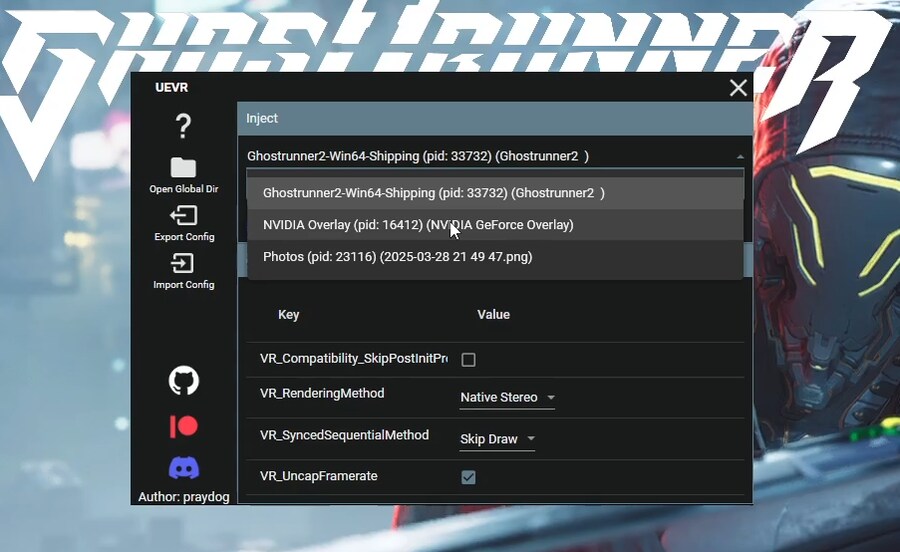Click the Export Config icon
Screen dimensions: 900x552
pyautogui.click(x=183, y=216)
